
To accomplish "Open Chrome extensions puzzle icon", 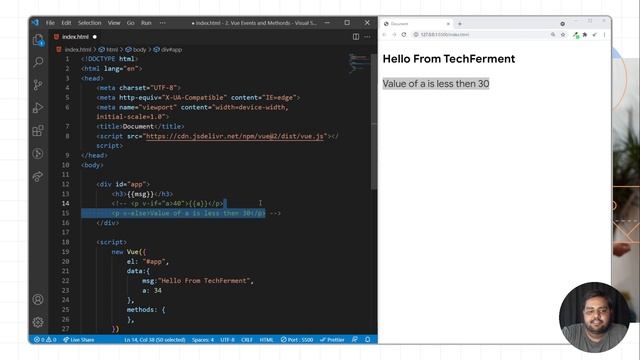I will click(x=585, y=35).
